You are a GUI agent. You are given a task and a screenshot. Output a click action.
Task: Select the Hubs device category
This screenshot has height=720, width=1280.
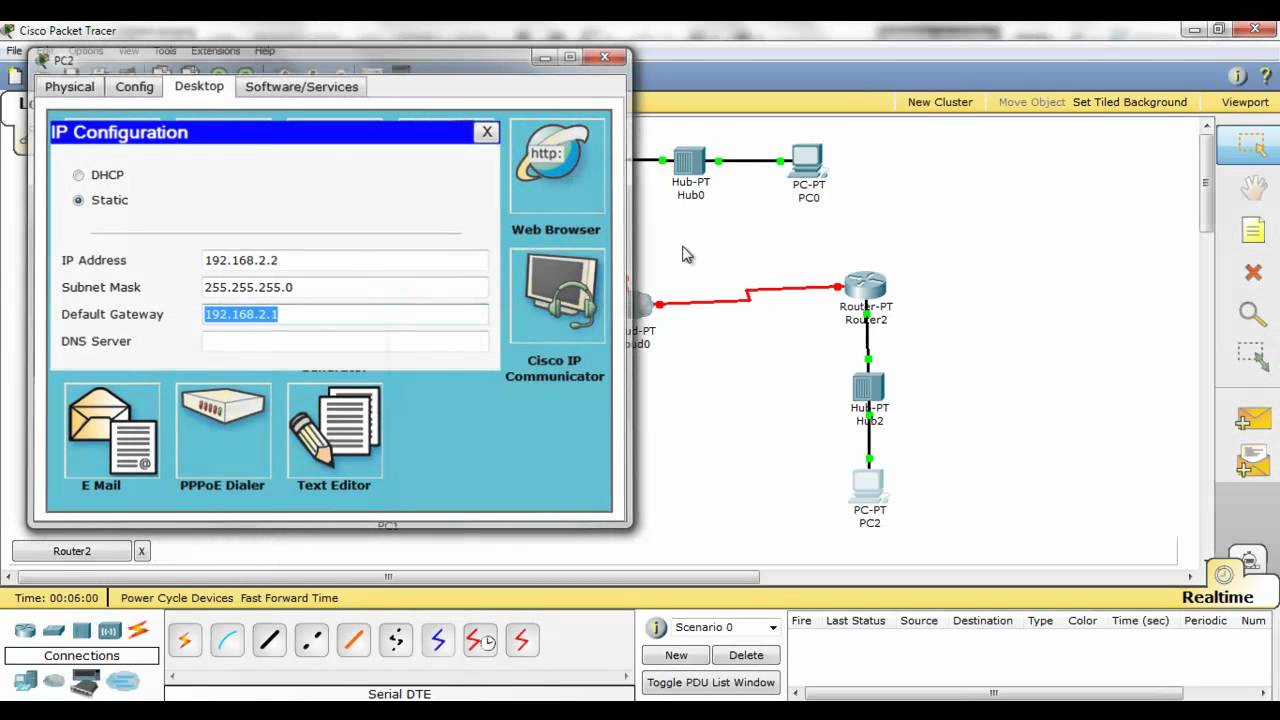click(82, 630)
